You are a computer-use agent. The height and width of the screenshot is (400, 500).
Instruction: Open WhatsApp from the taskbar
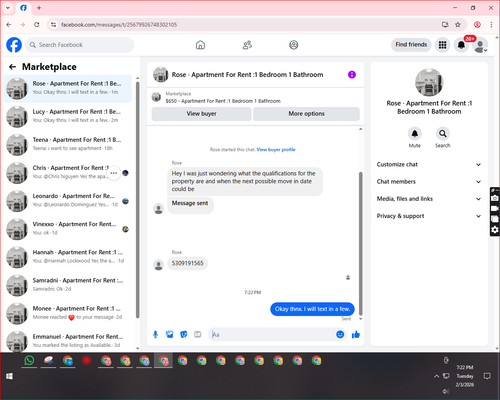tap(29, 360)
